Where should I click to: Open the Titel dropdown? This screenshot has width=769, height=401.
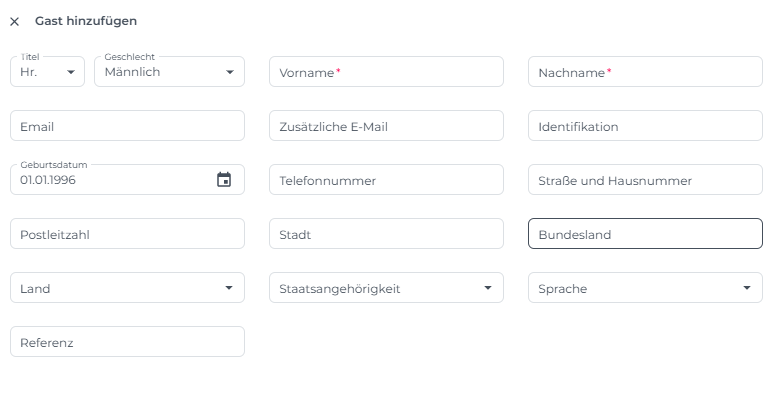(47, 72)
